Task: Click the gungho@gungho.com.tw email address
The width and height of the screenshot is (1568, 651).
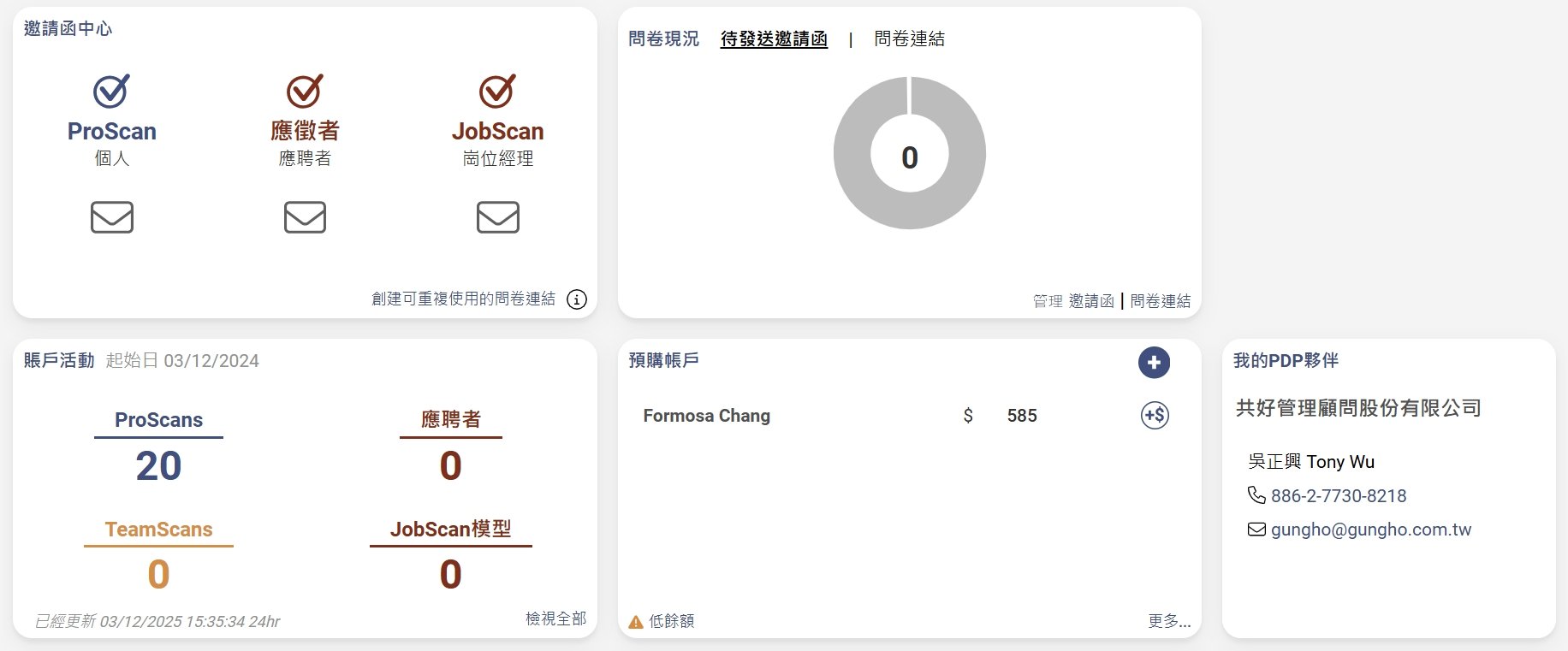Action: (1370, 530)
